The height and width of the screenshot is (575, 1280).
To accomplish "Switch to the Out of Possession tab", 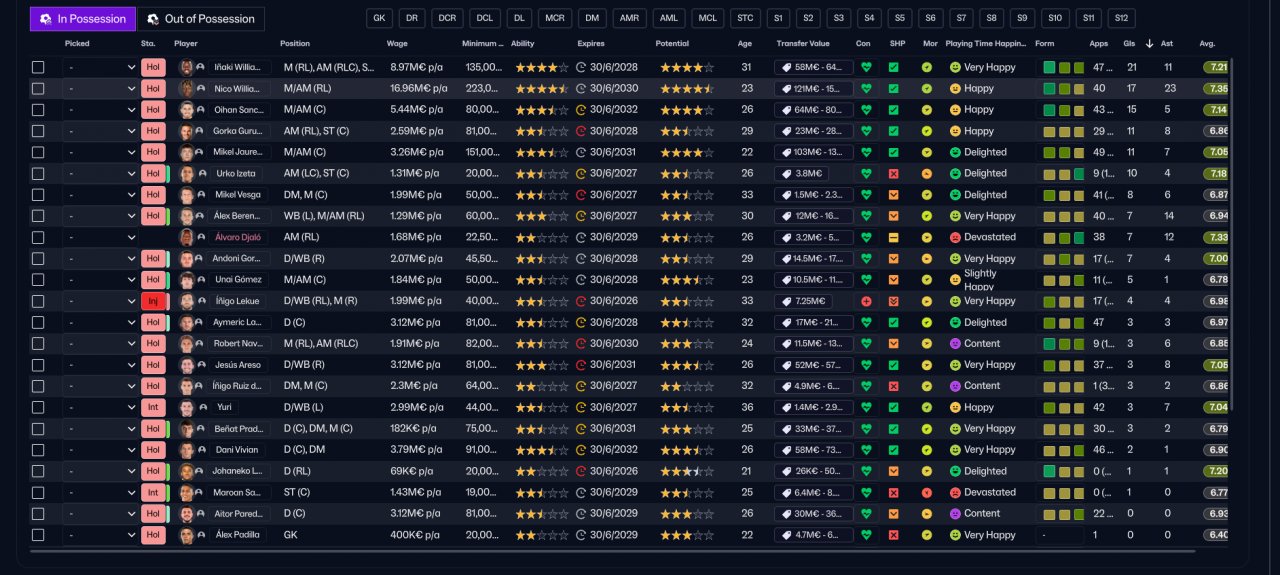I will coord(201,19).
